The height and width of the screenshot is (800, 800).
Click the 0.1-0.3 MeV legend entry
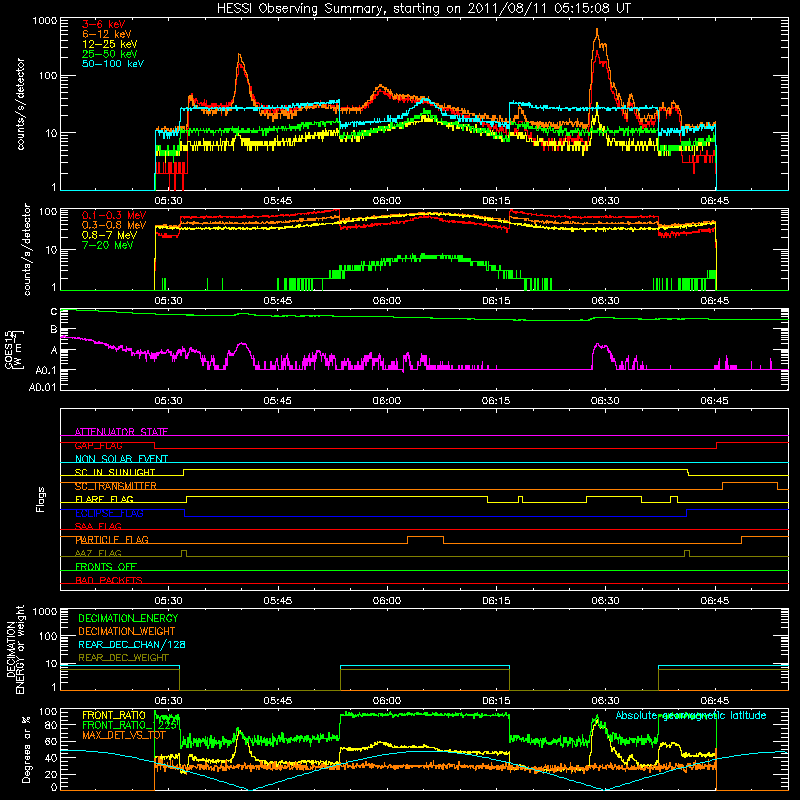(114, 215)
